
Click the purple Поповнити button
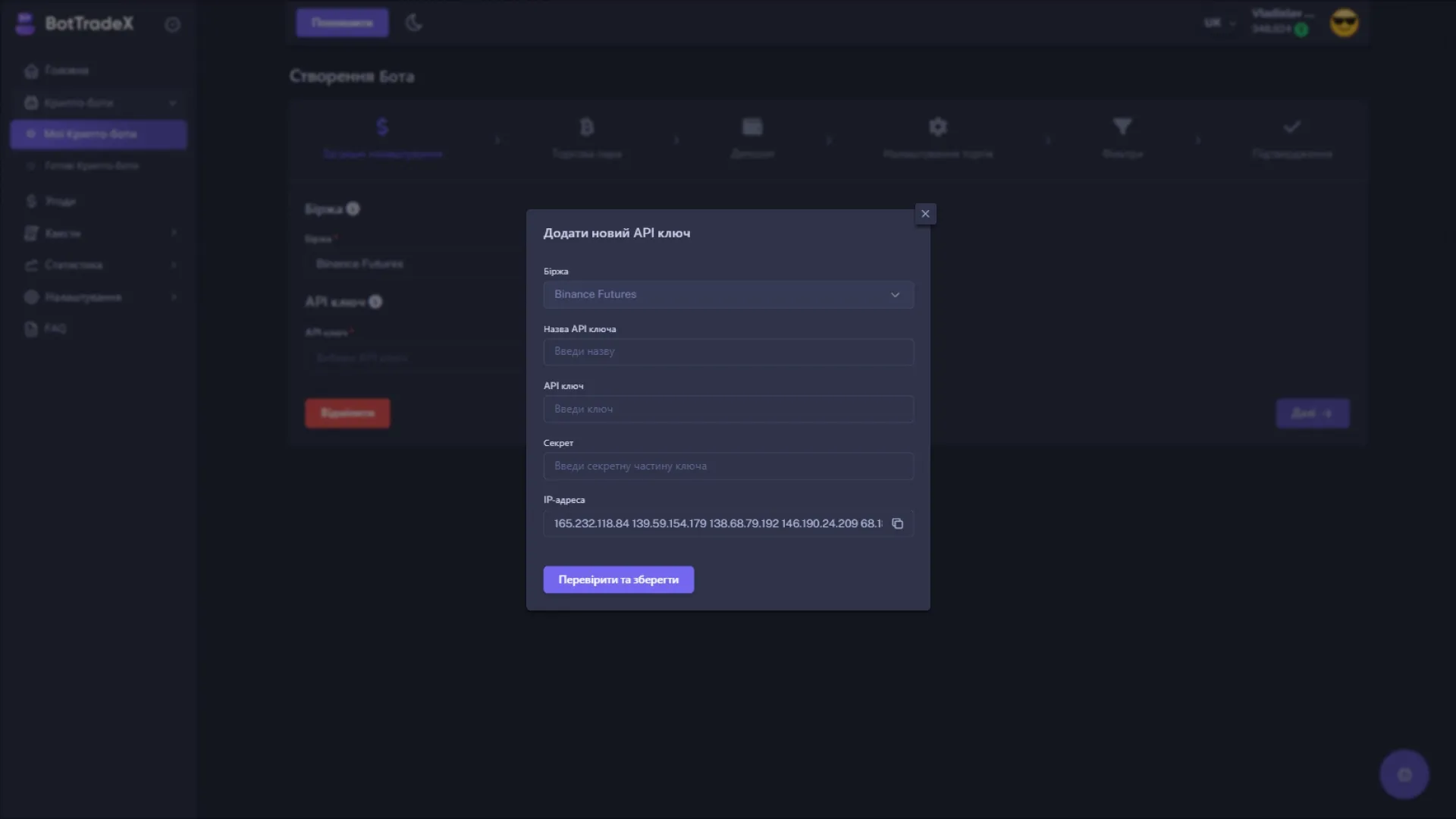(342, 23)
